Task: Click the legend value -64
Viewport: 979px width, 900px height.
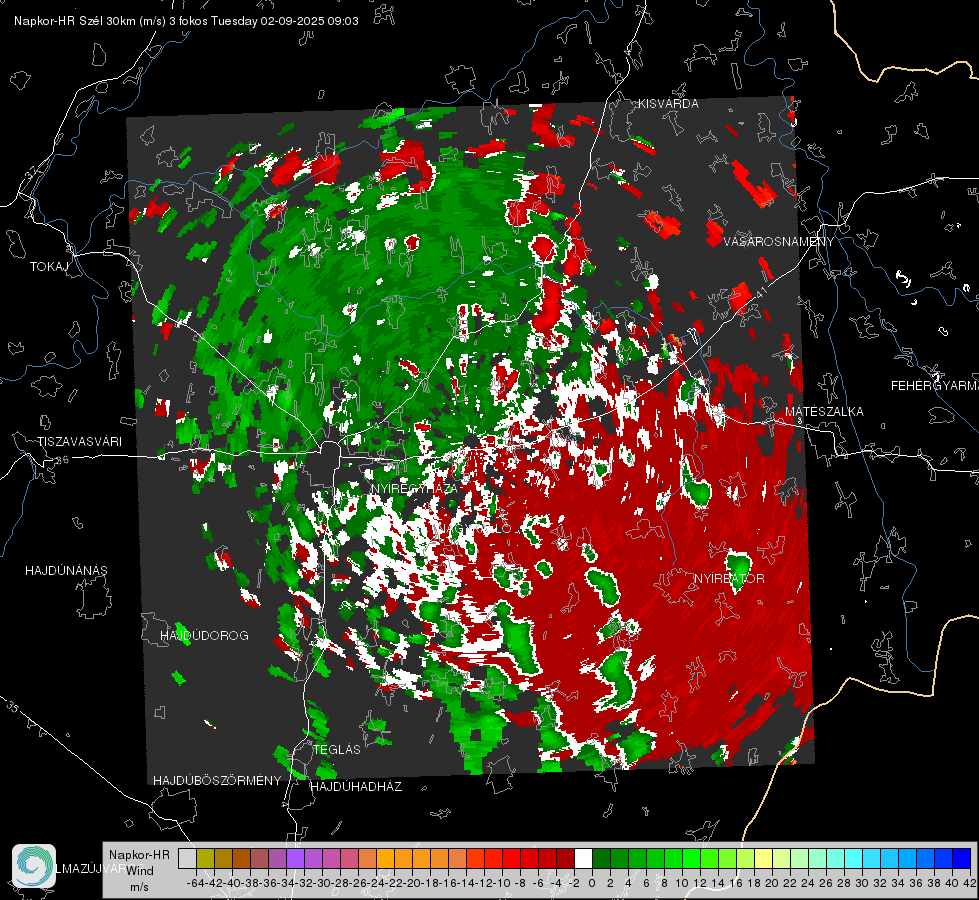Action: click(196, 883)
